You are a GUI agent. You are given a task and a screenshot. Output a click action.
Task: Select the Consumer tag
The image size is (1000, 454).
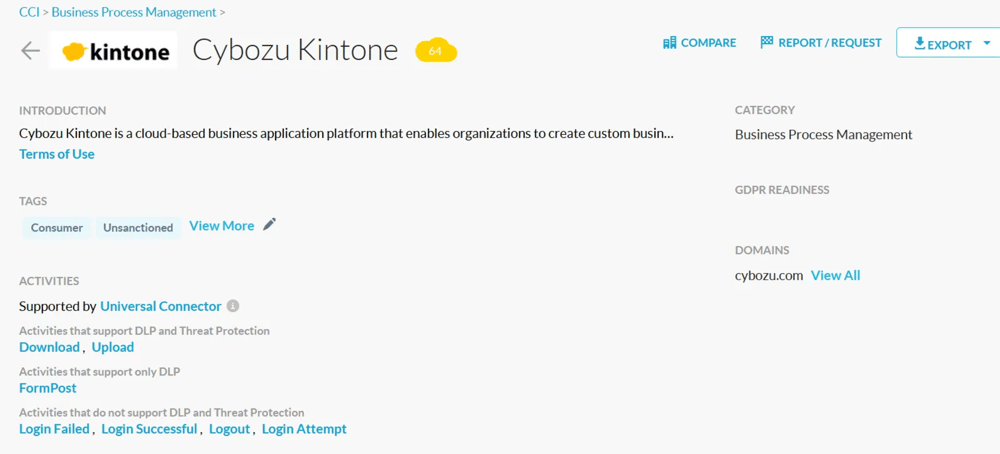[57, 228]
